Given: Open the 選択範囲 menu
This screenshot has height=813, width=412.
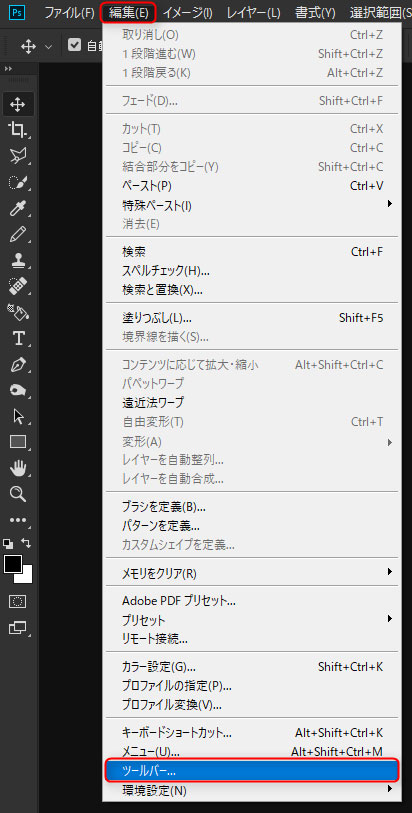Looking at the screenshot, I should (379, 12).
